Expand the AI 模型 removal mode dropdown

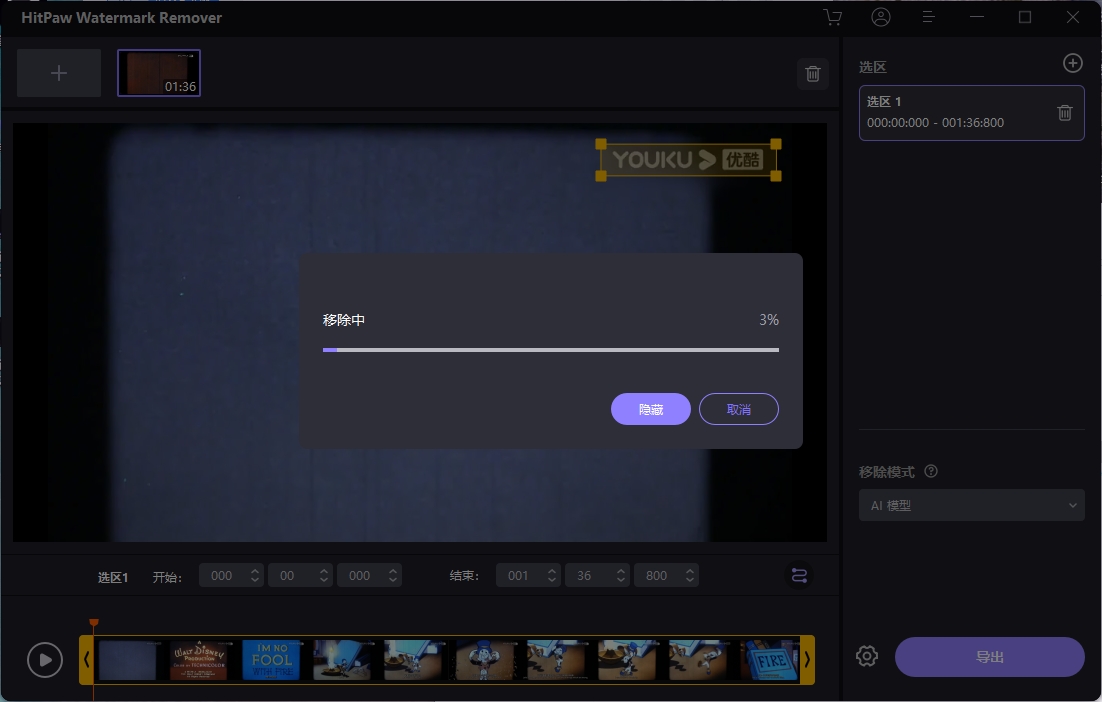point(971,505)
